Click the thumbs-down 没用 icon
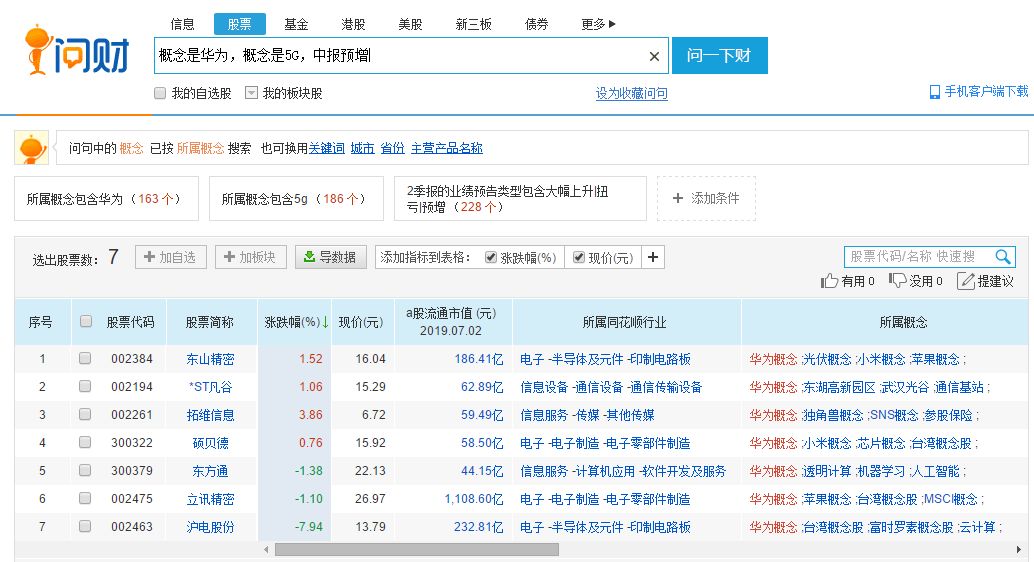This screenshot has height=562, width=1034. (x=897, y=281)
